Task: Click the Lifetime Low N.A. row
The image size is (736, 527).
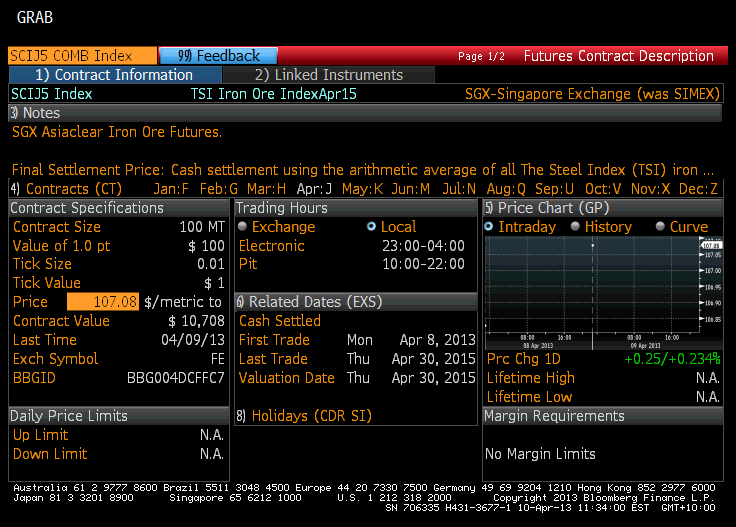Action: pyautogui.click(x=603, y=397)
